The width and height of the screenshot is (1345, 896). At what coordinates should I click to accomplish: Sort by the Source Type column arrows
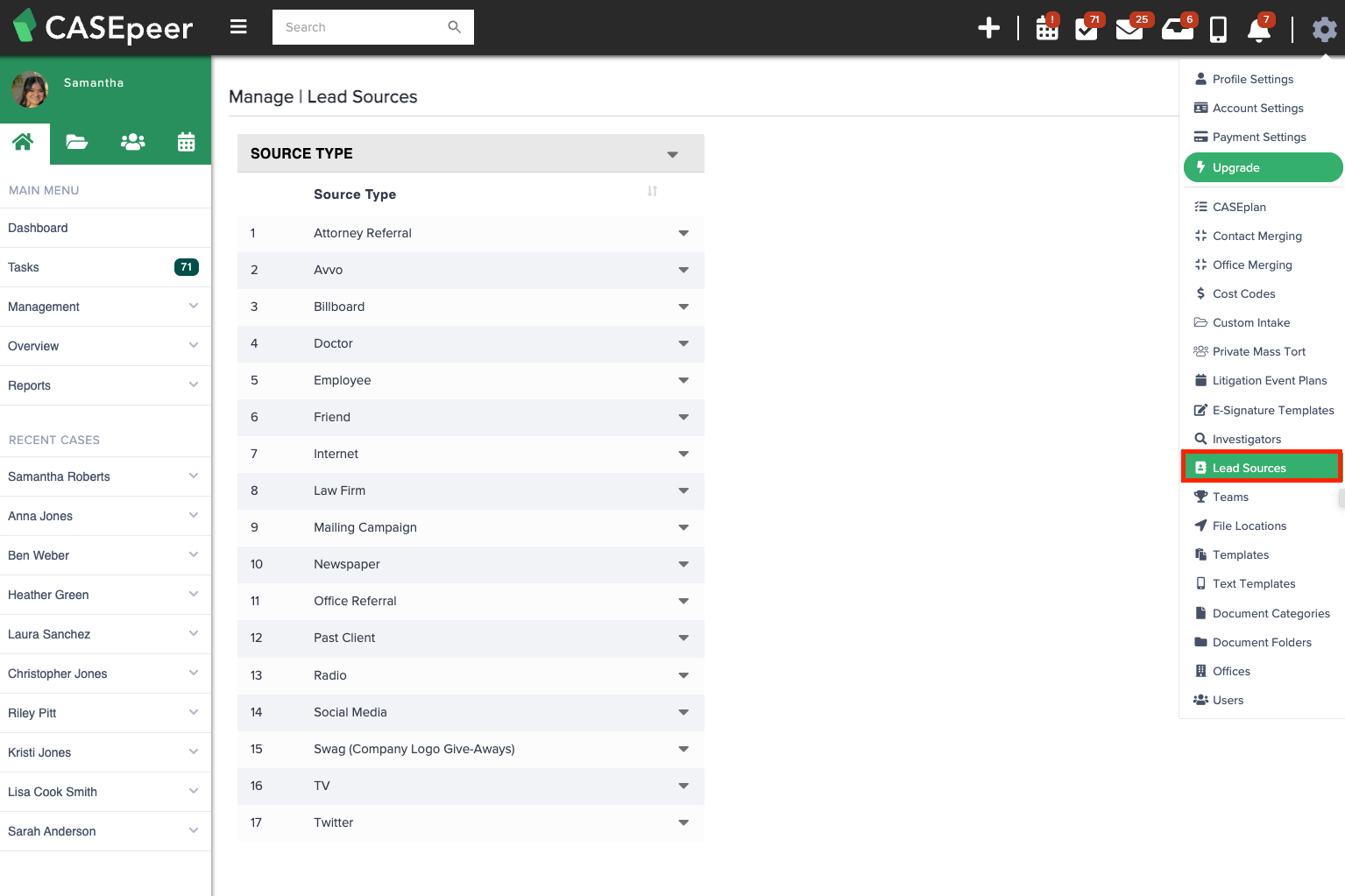pos(652,191)
